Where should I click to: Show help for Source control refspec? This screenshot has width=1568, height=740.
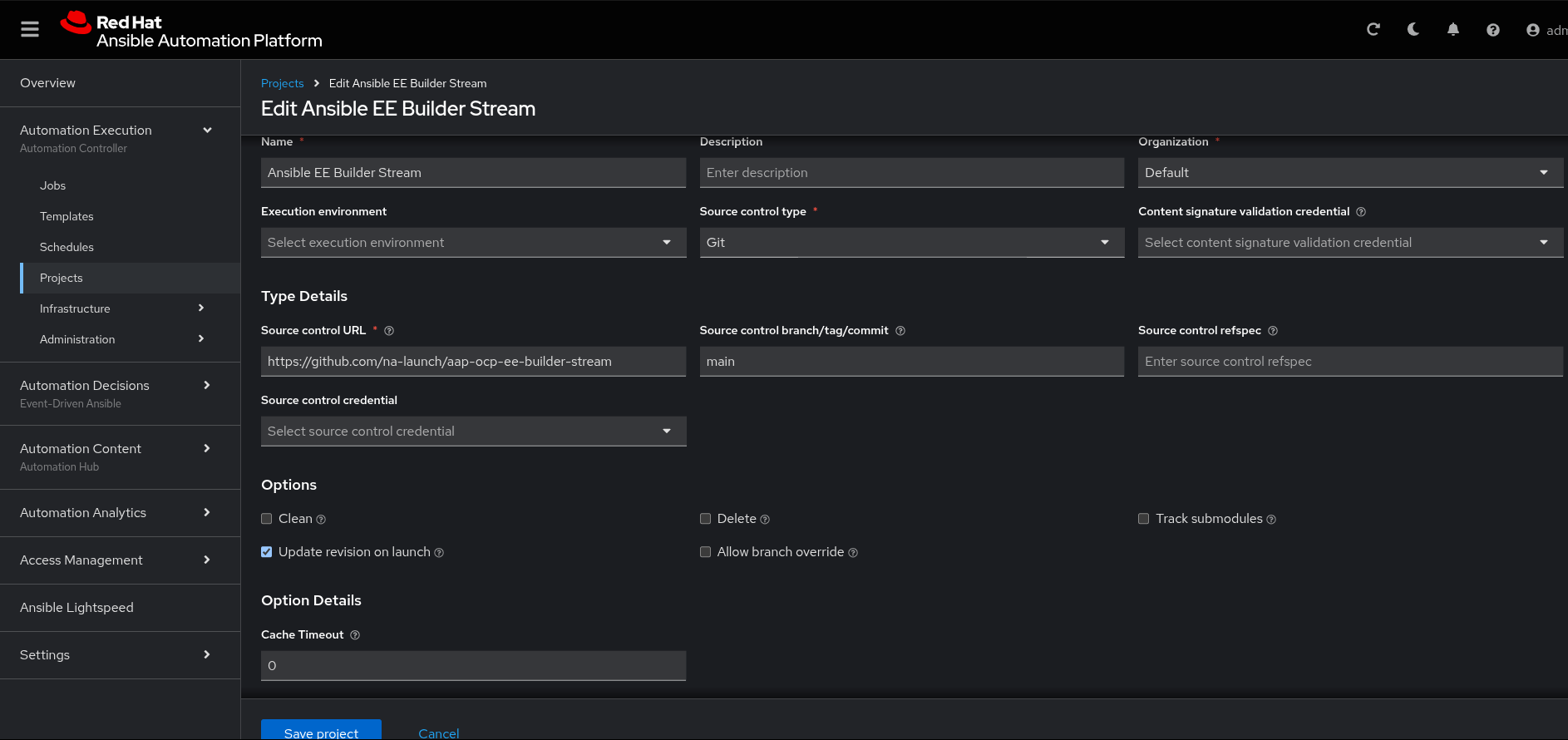pyautogui.click(x=1273, y=331)
